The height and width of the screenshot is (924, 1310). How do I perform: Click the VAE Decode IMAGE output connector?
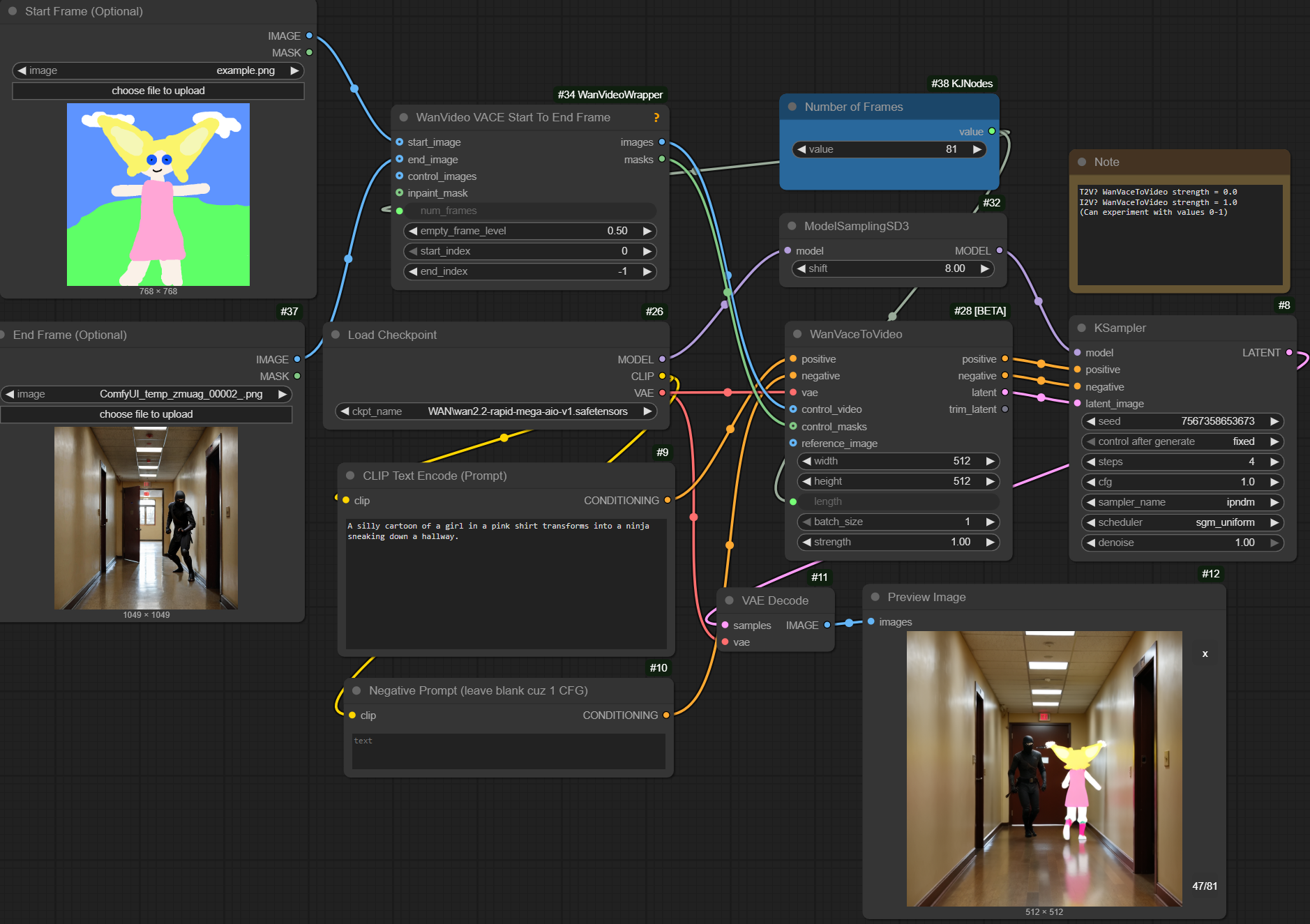pyautogui.click(x=827, y=625)
